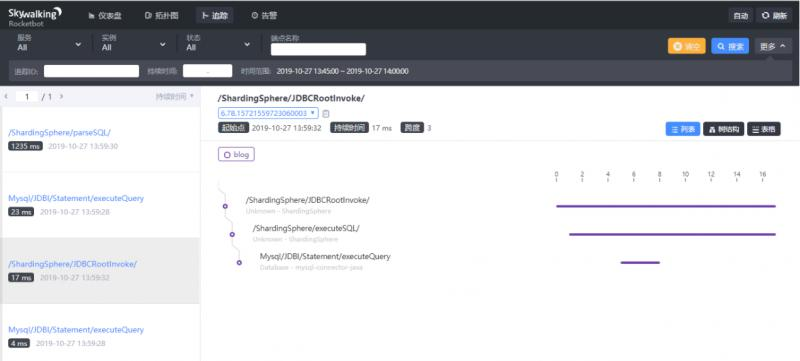This screenshot has width=800, height=361.
Task: Switch to 表格 table view
Action: tap(764, 129)
